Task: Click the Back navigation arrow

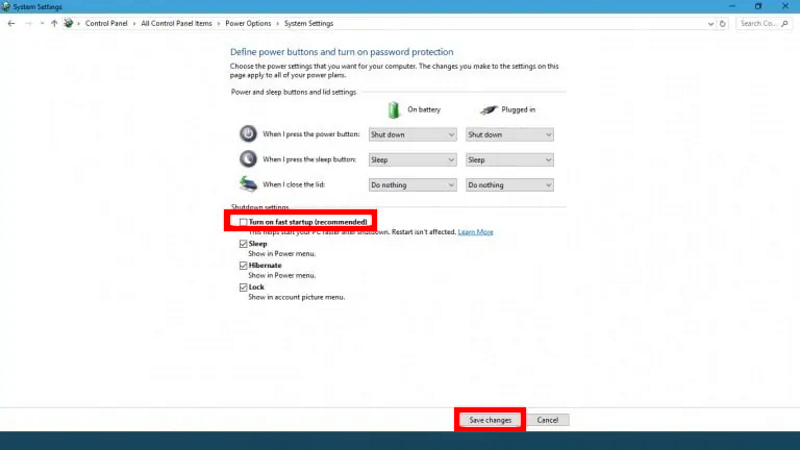Action: point(11,23)
